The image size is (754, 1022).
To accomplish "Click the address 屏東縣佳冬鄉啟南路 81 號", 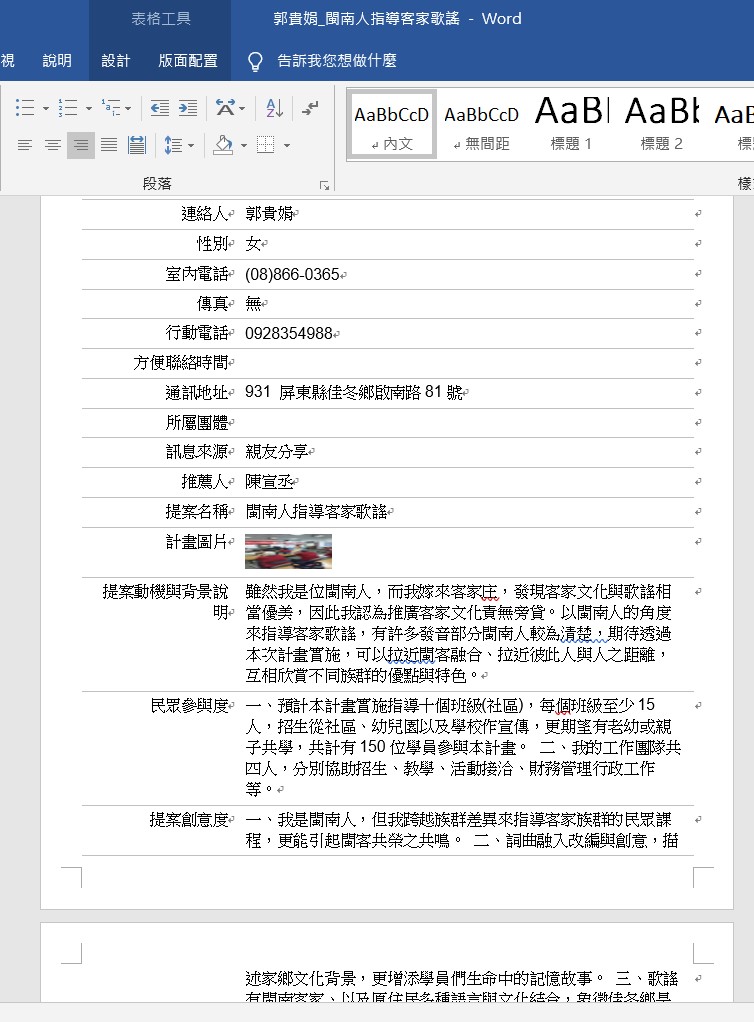I will (x=370, y=392).
